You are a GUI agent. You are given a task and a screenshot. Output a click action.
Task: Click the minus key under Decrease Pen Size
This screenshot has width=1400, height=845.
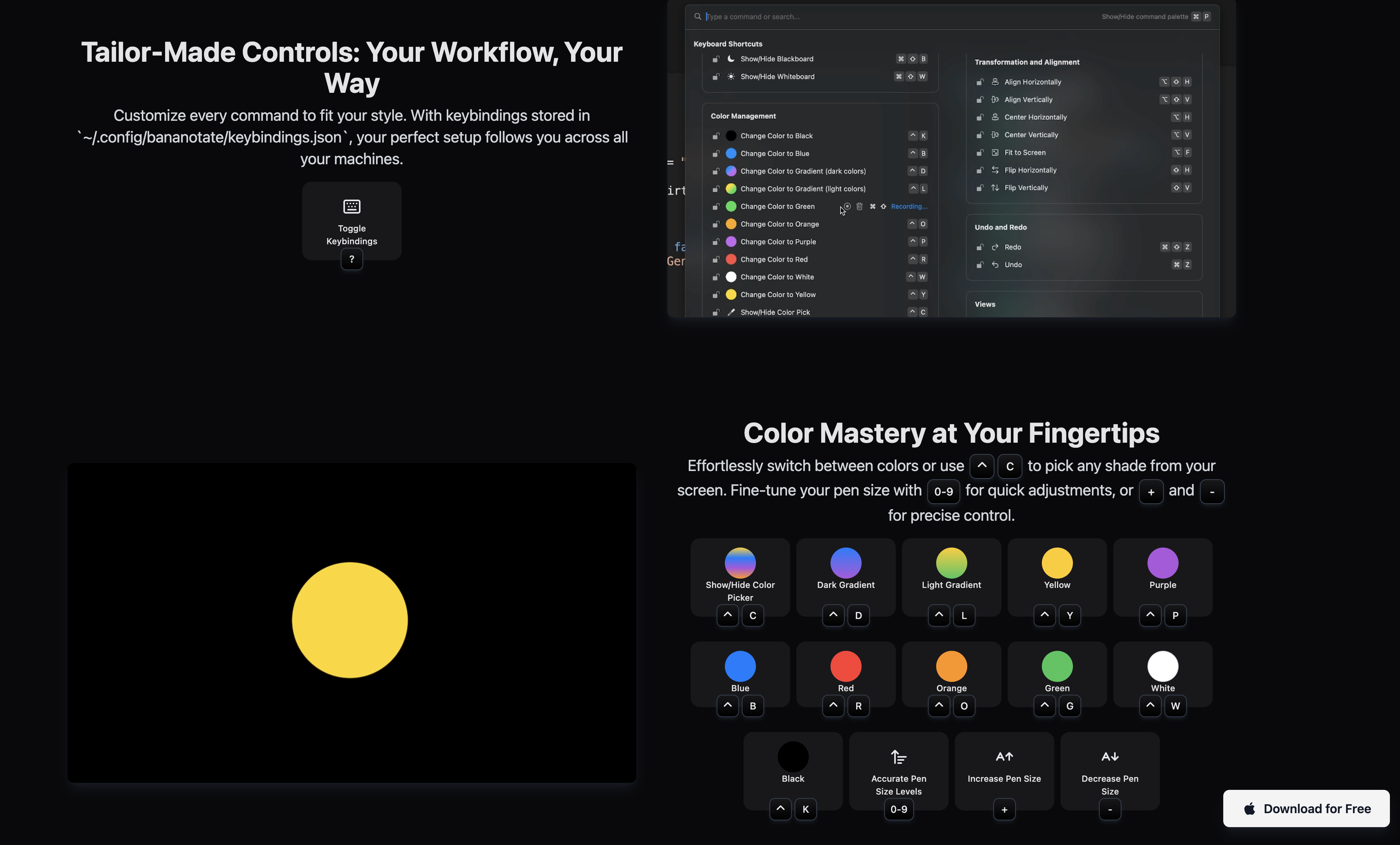(x=1110, y=809)
